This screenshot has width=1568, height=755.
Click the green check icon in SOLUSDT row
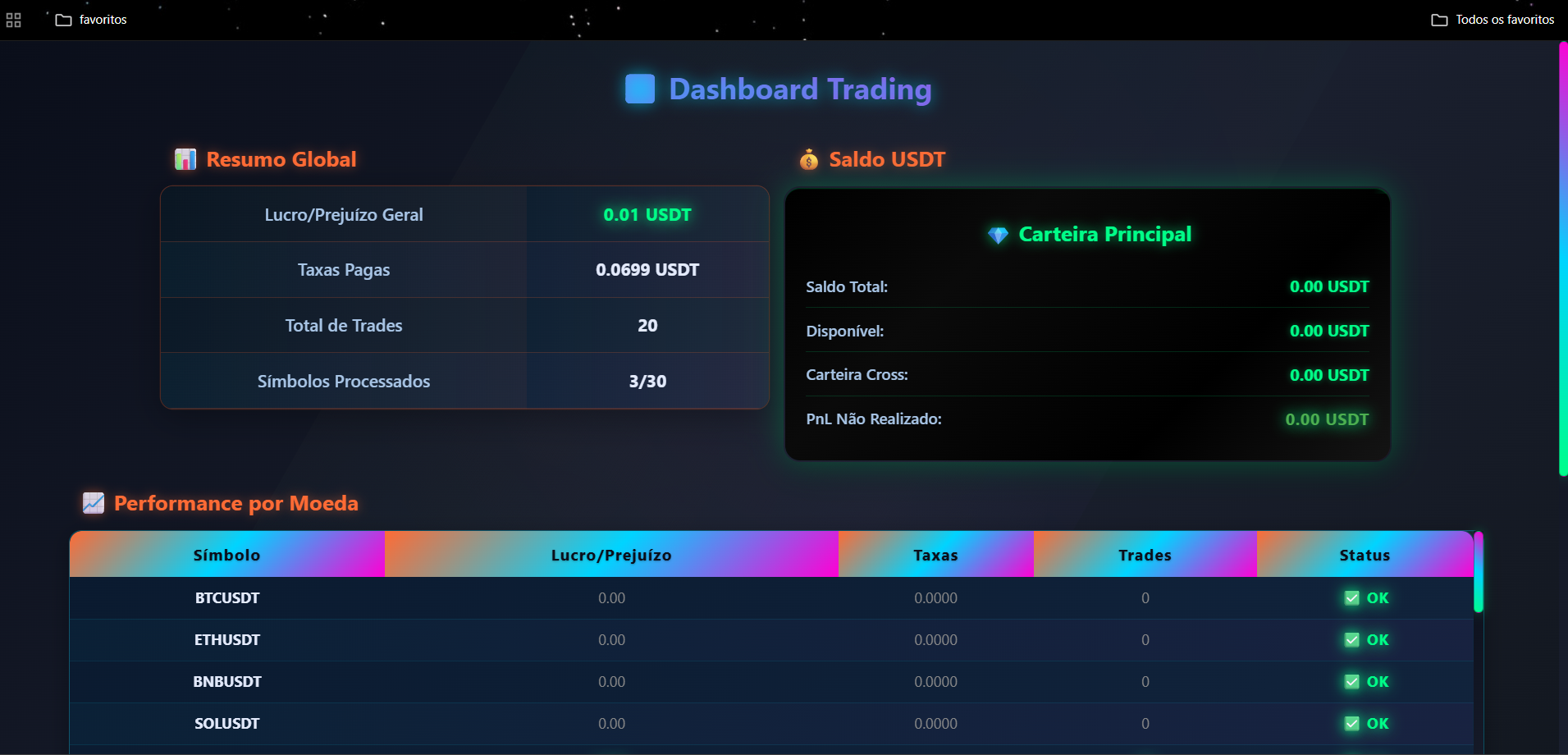click(x=1352, y=724)
